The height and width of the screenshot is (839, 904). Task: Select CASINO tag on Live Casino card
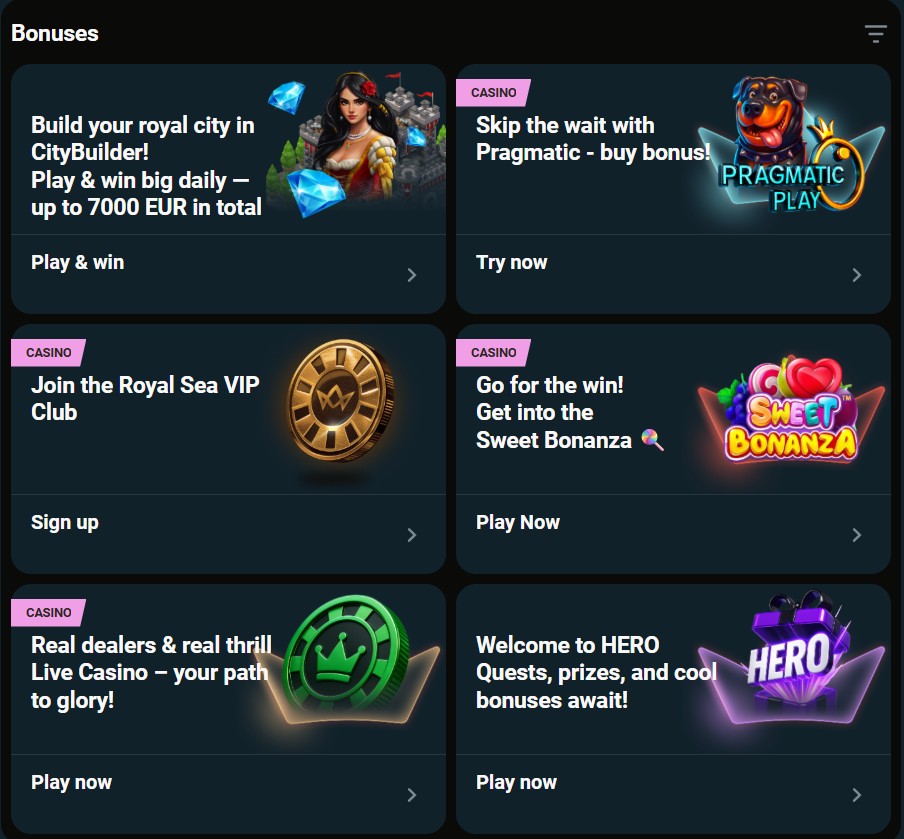coord(48,613)
